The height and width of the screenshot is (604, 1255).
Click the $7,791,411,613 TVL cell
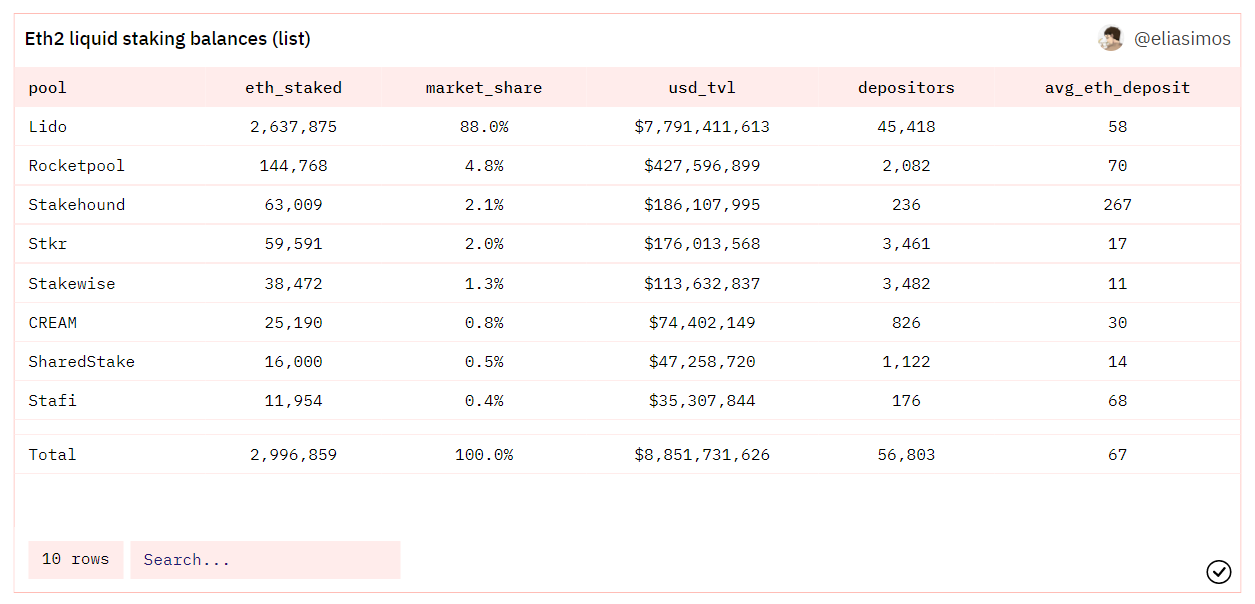click(702, 127)
